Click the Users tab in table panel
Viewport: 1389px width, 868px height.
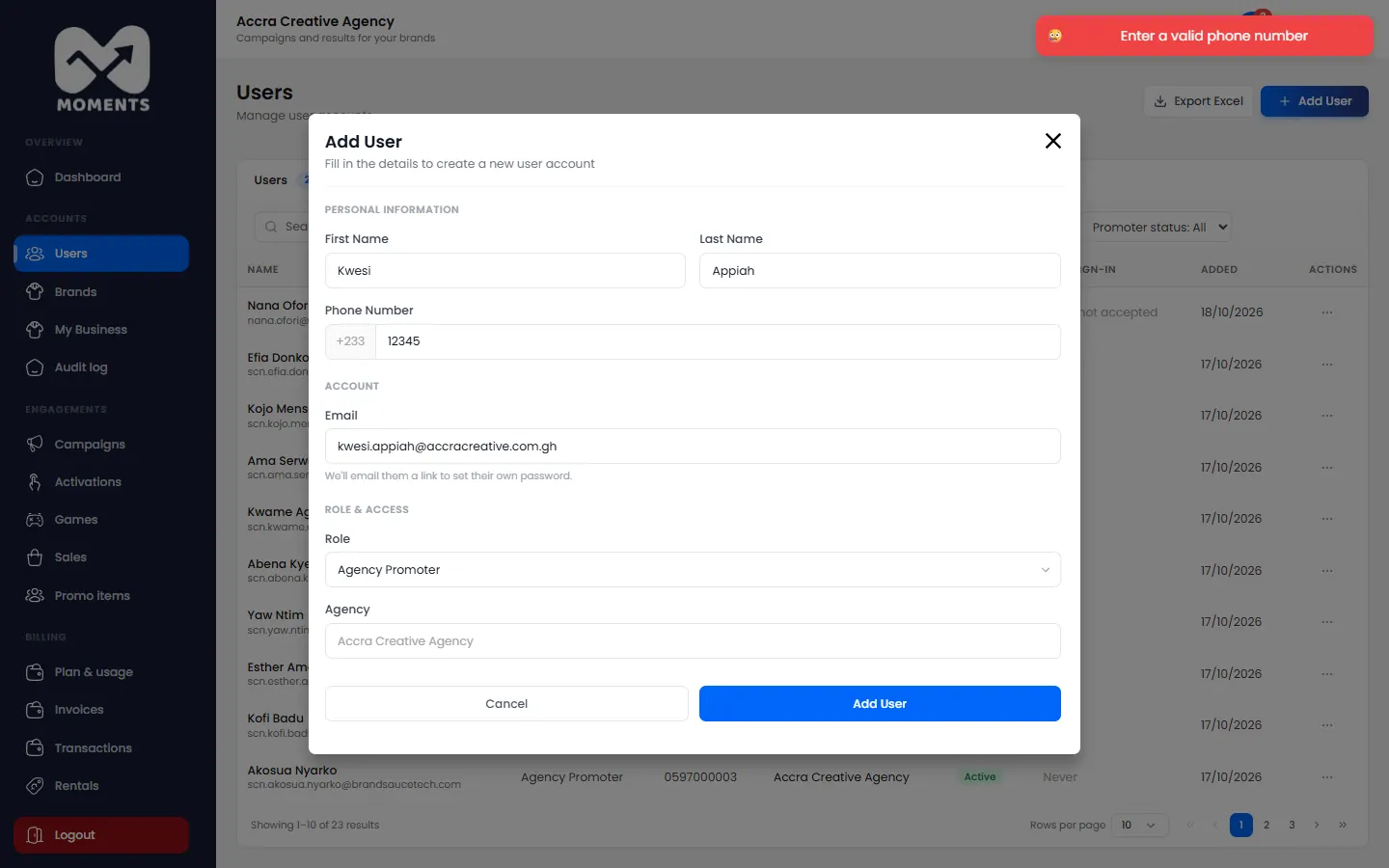click(x=271, y=180)
